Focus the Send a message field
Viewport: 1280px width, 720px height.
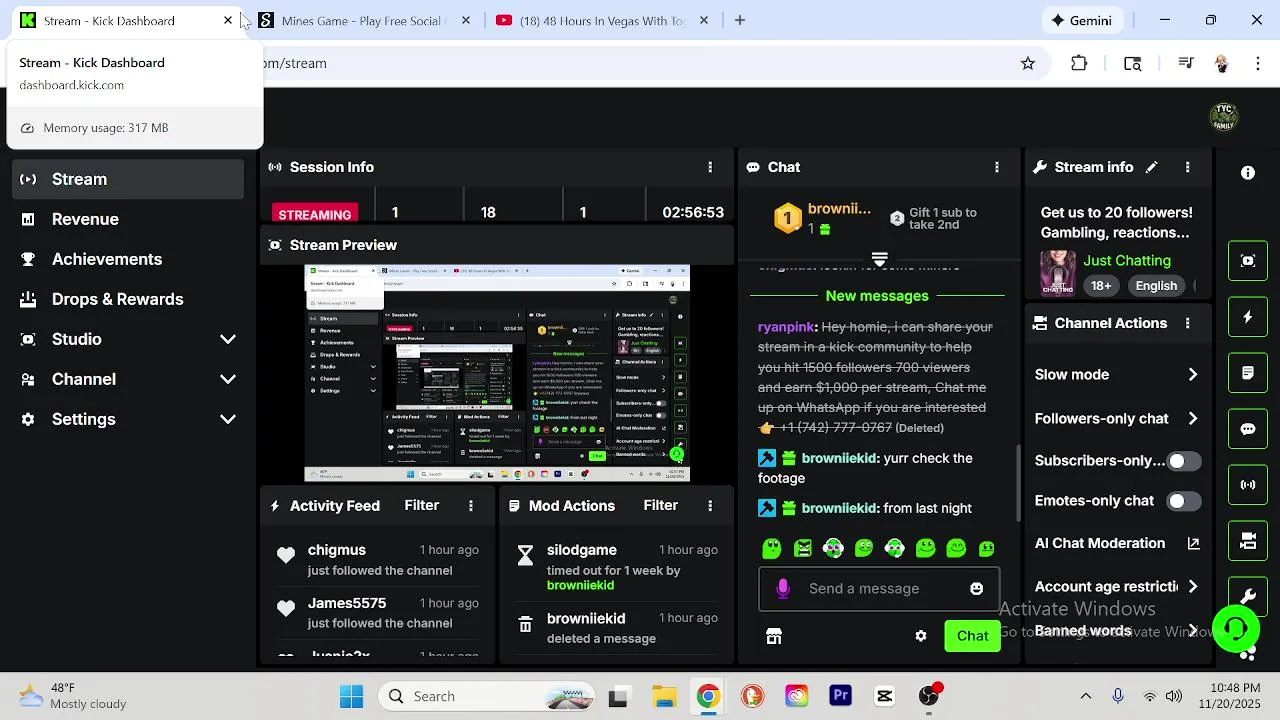878,589
